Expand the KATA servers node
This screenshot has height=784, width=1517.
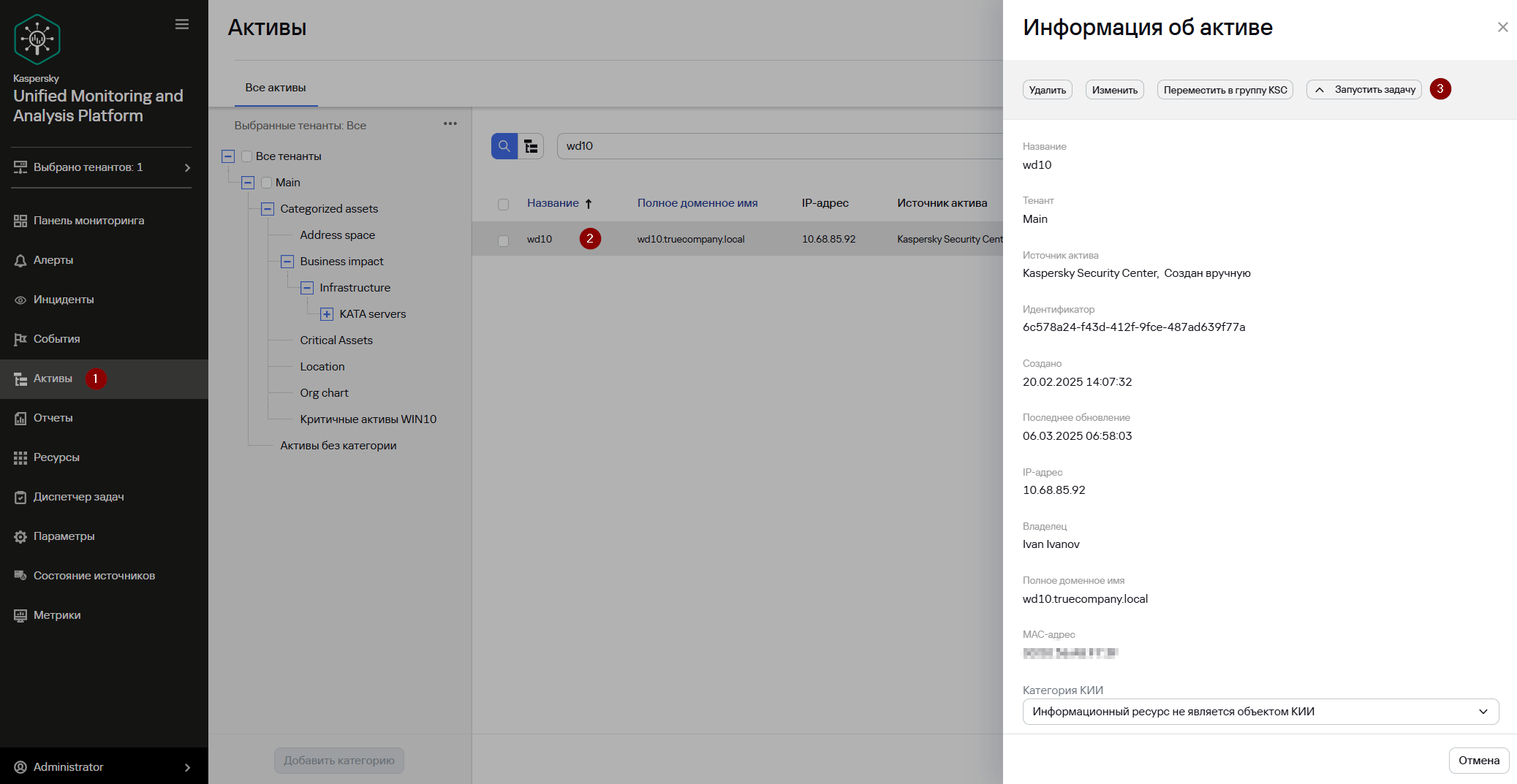tap(327, 314)
